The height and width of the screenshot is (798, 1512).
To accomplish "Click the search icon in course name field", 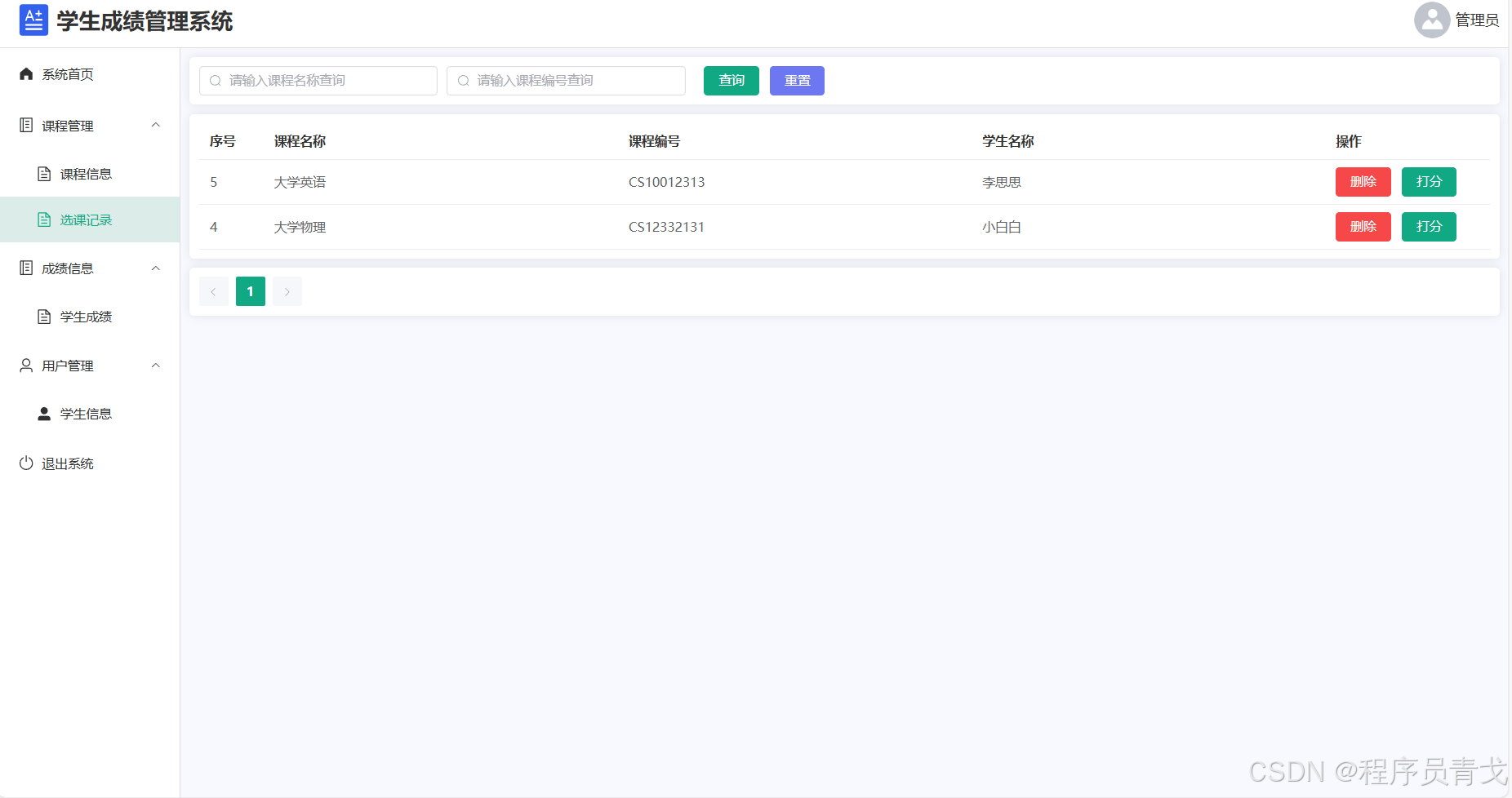I will click(x=216, y=81).
